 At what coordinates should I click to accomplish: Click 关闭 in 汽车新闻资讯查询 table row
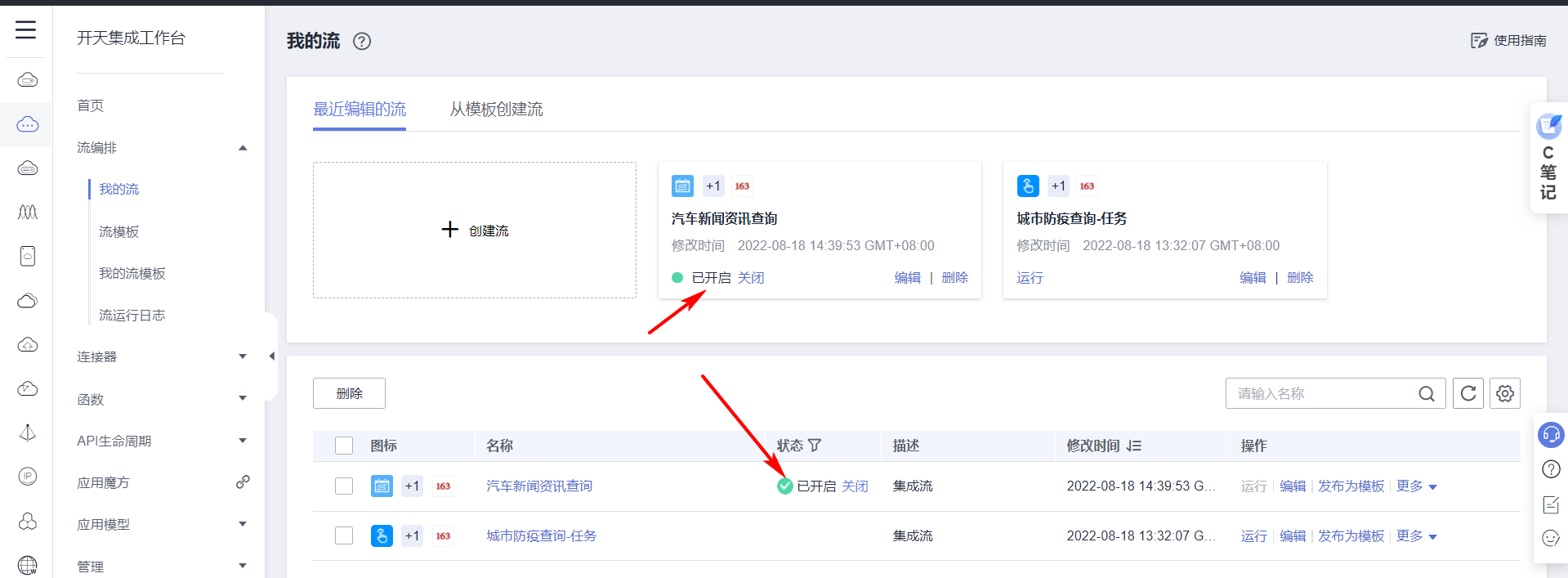coord(855,486)
